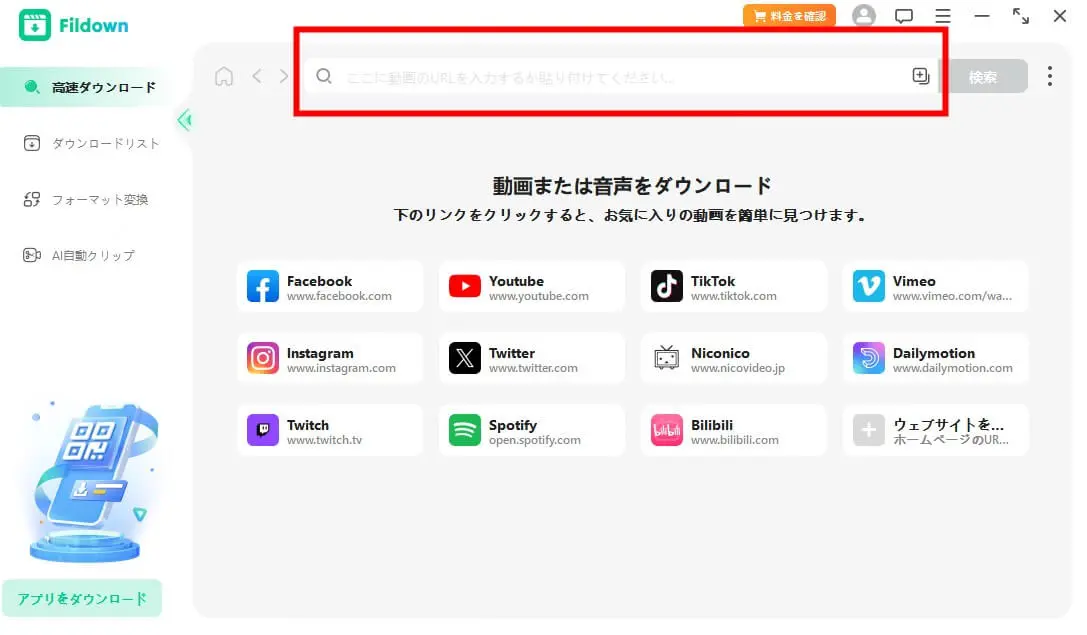Toggle the compact window arrows icon
This screenshot has width=1087, height=635.
(x=1020, y=15)
